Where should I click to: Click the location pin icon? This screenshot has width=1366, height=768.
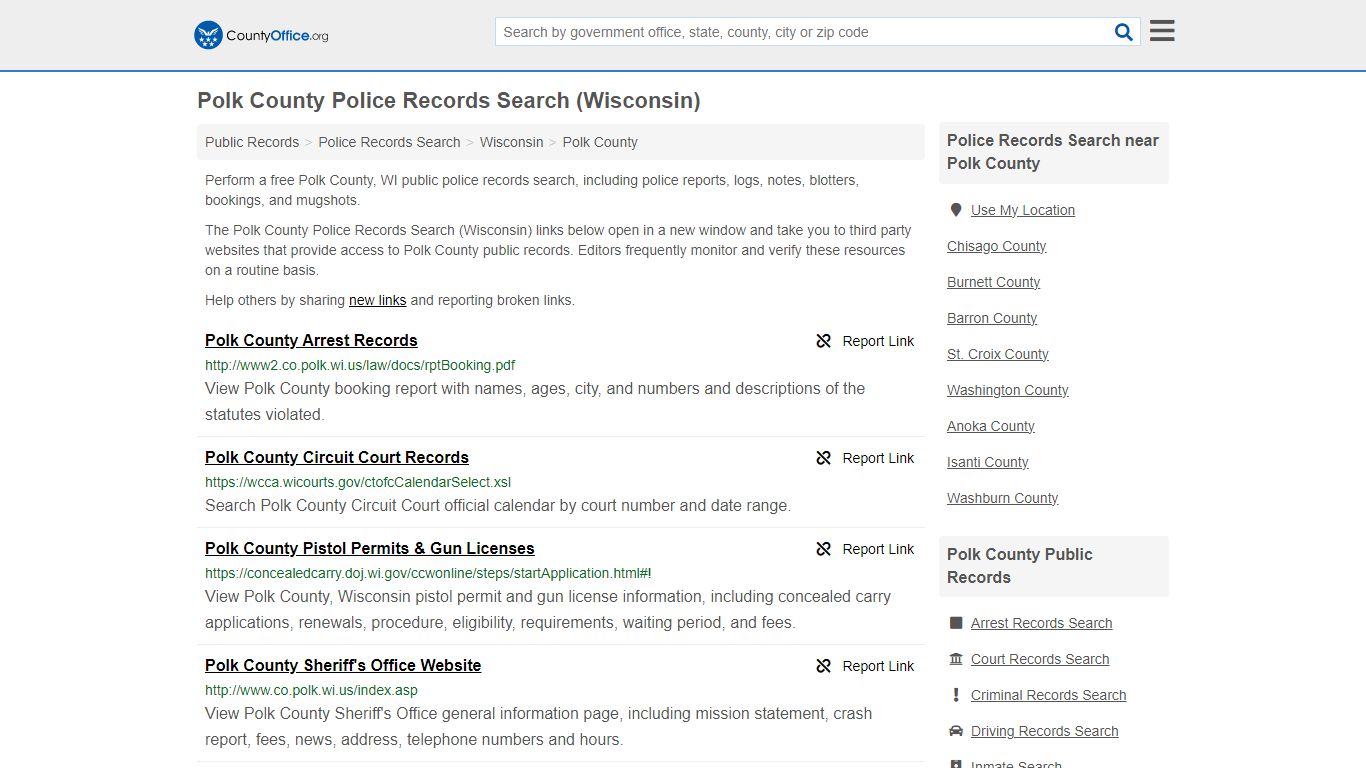tap(956, 210)
